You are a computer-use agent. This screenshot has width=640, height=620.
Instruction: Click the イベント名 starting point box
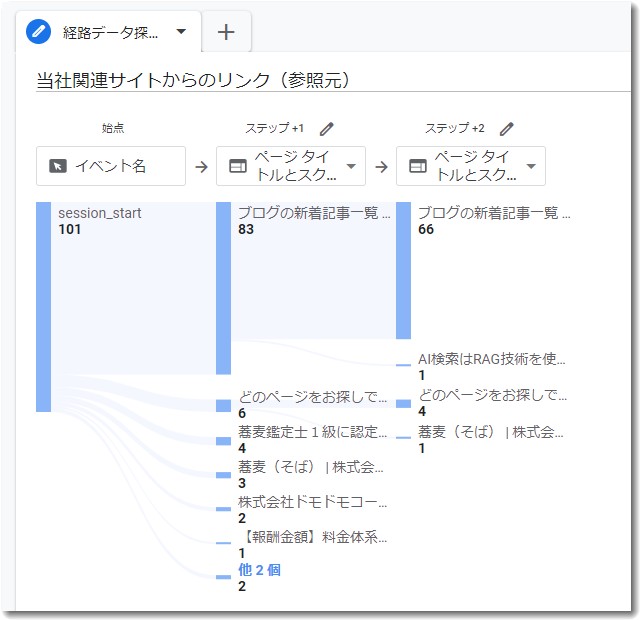coord(111,166)
